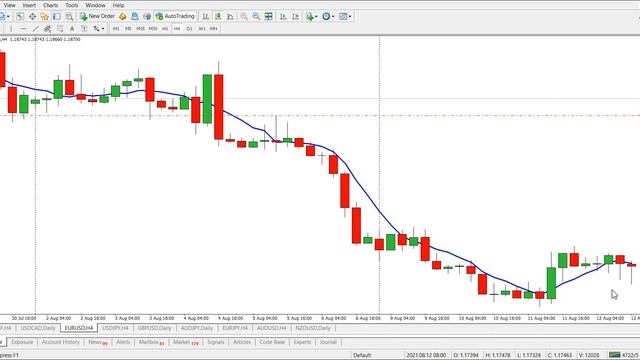Launch MetaEditor with the yellow diamond icon
This screenshot has height=360, width=640.
pyautogui.click(x=122, y=16)
